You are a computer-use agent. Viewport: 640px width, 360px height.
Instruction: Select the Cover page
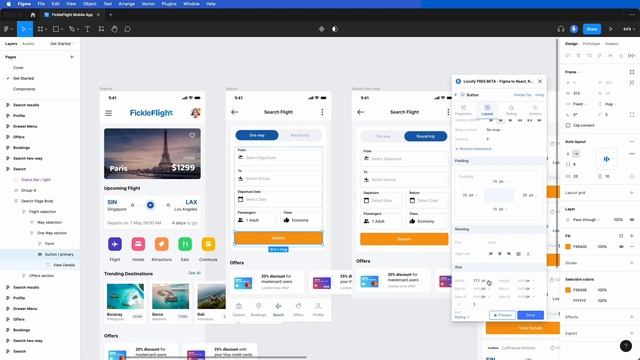pyautogui.click(x=18, y=68)
